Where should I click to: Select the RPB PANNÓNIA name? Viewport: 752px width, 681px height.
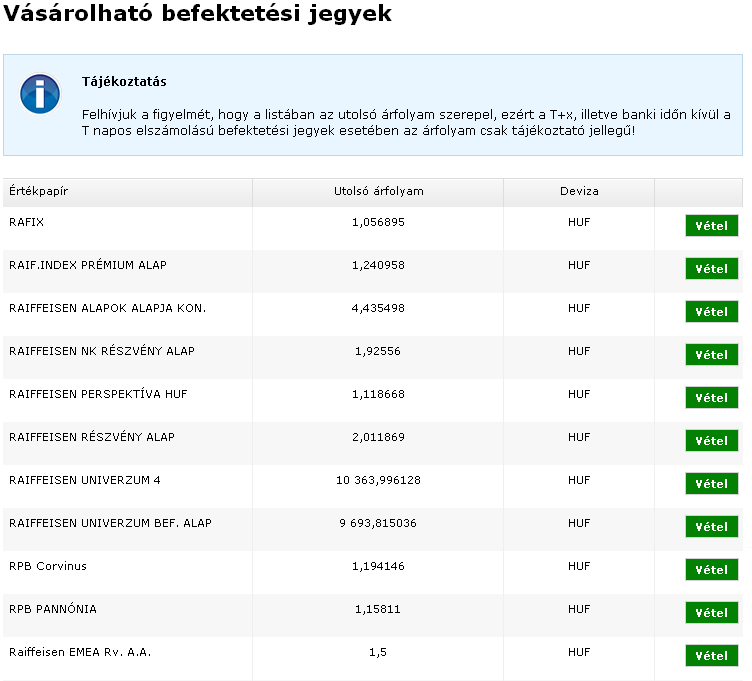pyautogui.click(x=53, y=609)
